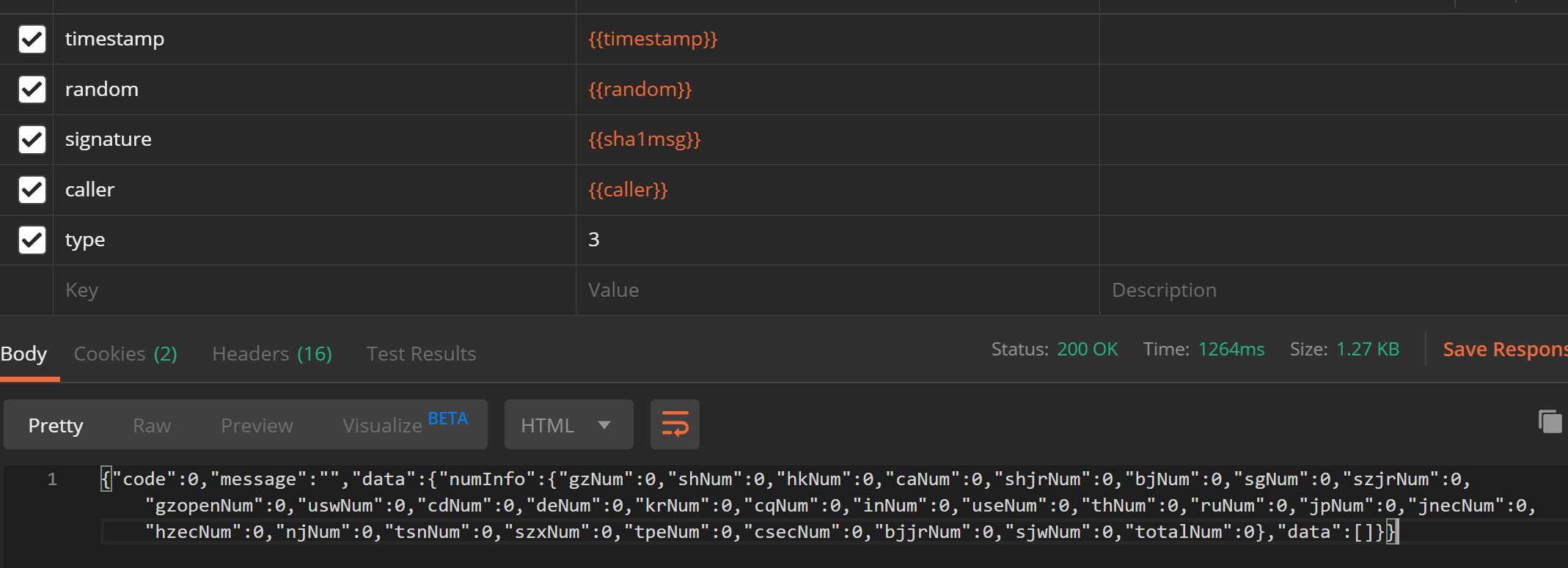Select the Preview view mode
1568x568 pixels.
pyautogui.click(x=257, y=425)
